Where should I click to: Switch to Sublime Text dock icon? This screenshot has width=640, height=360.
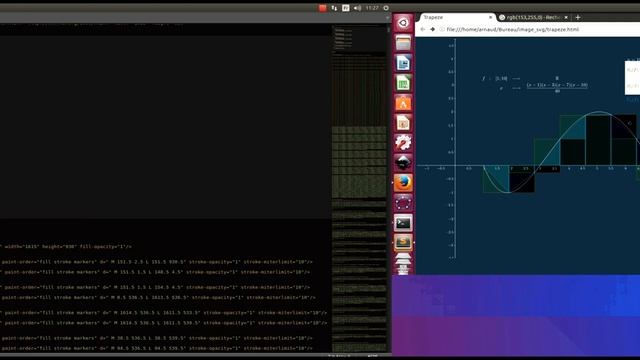tap(403, 242)
